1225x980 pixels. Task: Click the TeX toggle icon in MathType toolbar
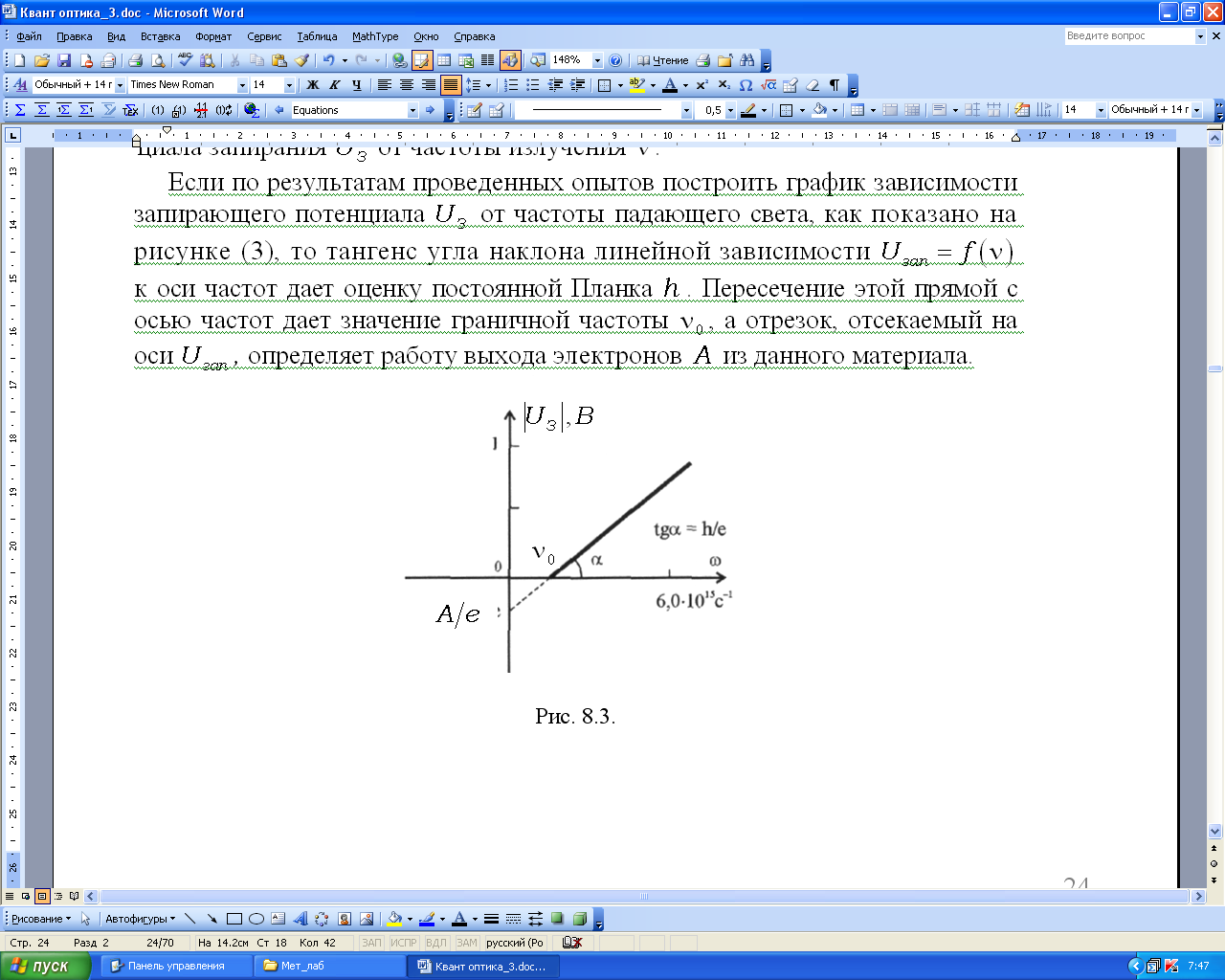tap(130, 110)
